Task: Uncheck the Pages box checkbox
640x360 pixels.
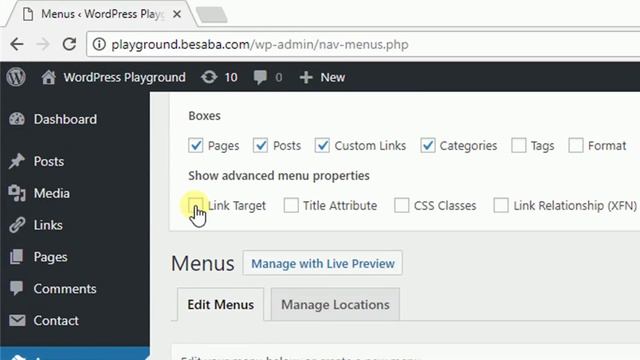Action: click(196, 145)
